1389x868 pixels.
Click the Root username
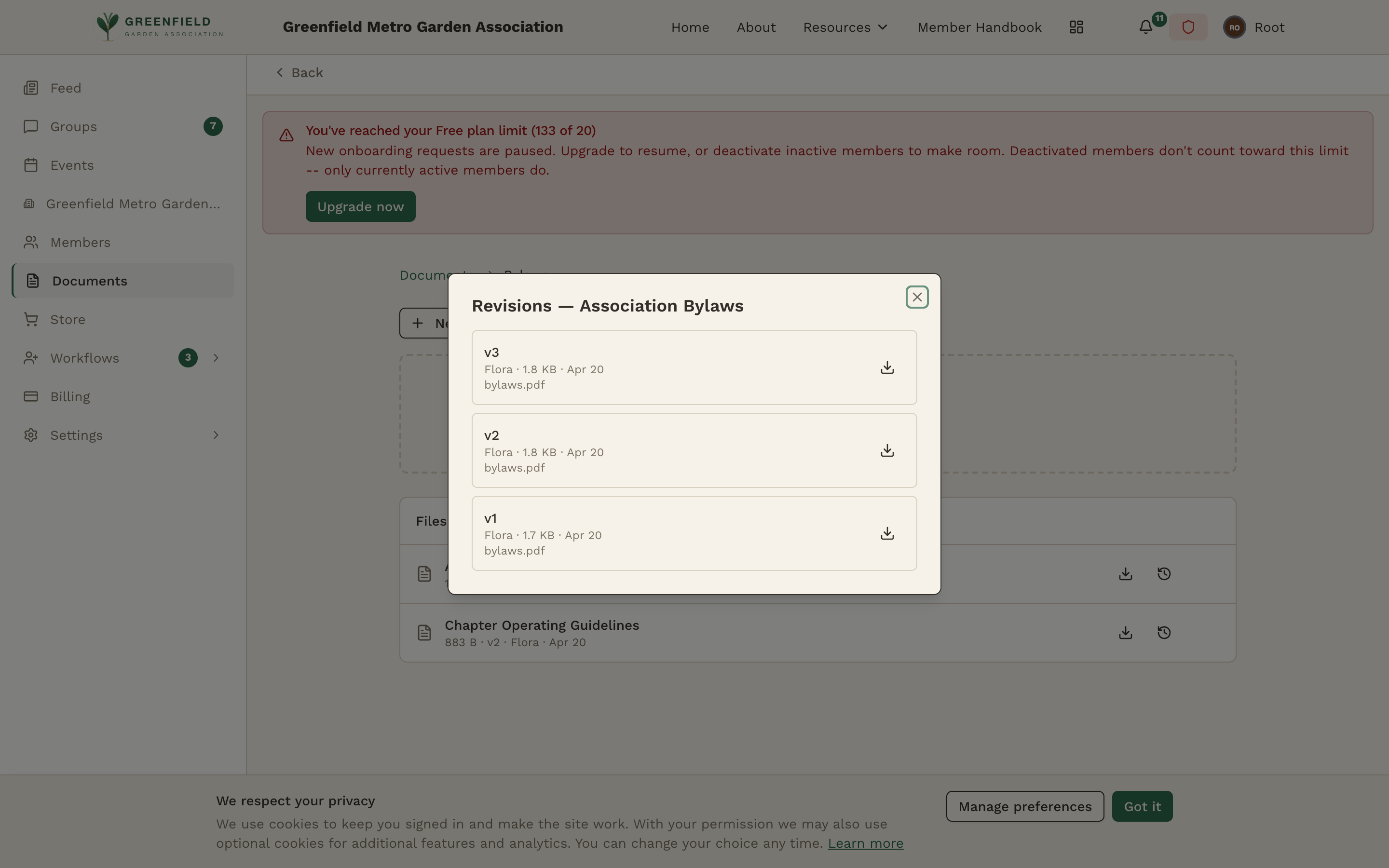click(1269, 27)
